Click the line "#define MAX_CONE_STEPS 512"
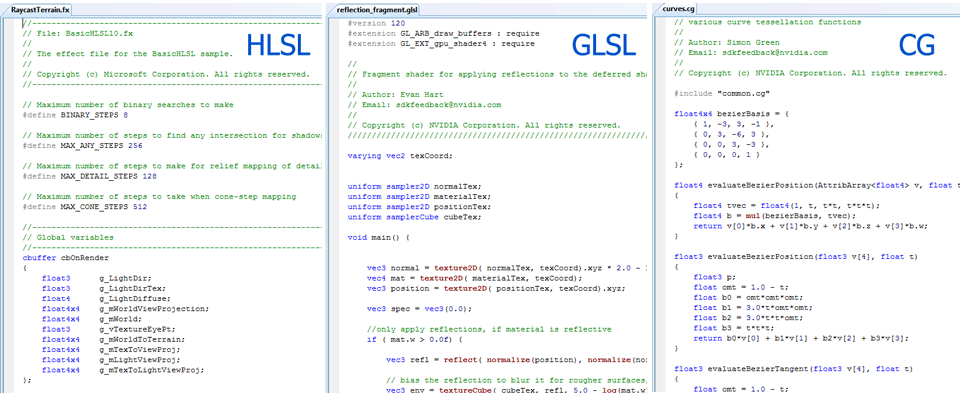This screenshot has height=410, width=969. click(85, 207)
